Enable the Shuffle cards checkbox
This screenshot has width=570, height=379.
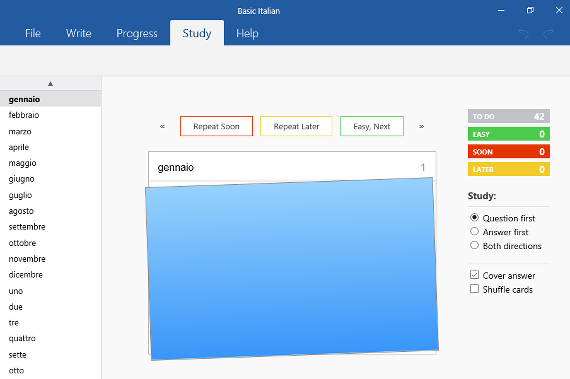[474, 289]
